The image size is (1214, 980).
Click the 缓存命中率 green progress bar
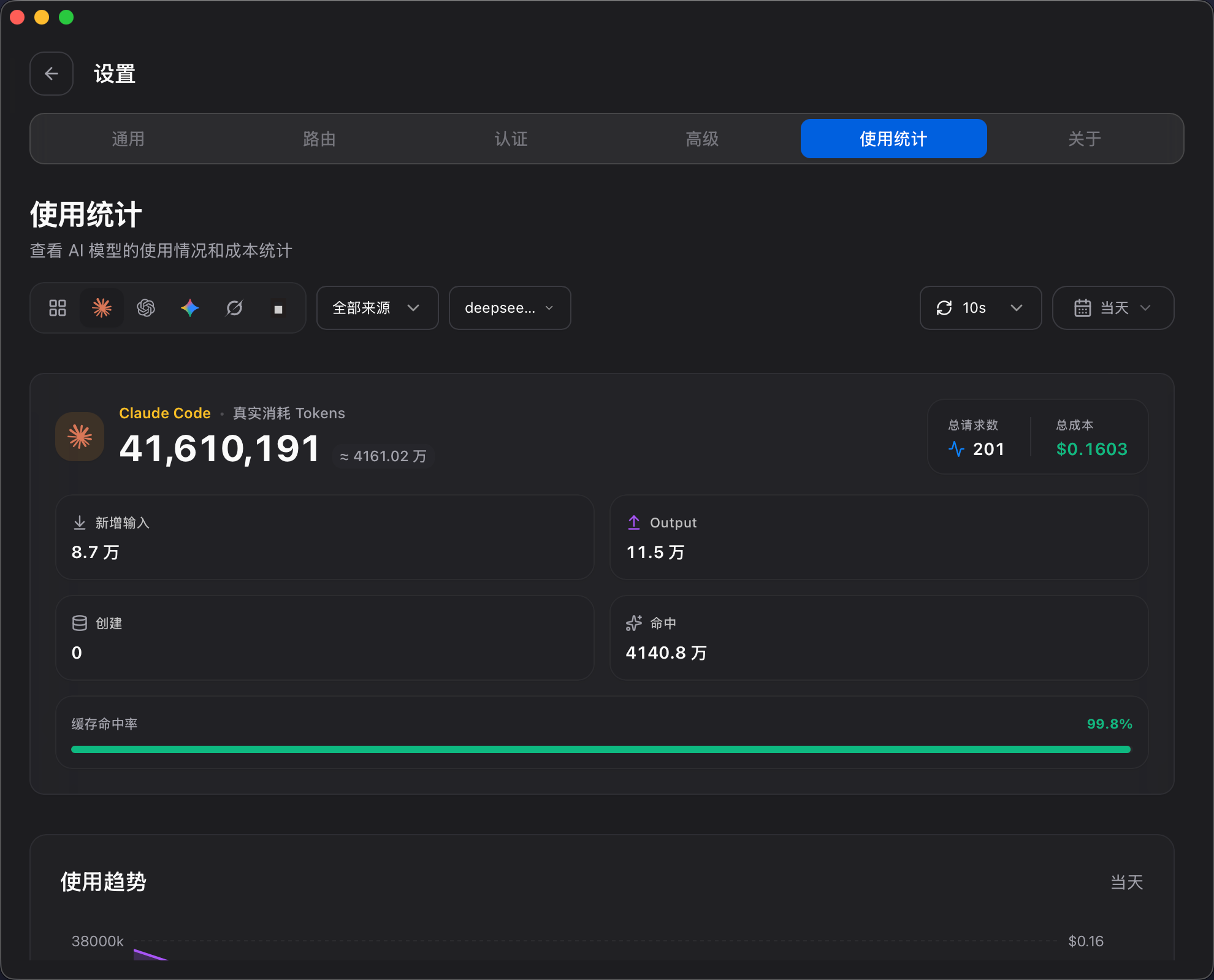point(601,749)
